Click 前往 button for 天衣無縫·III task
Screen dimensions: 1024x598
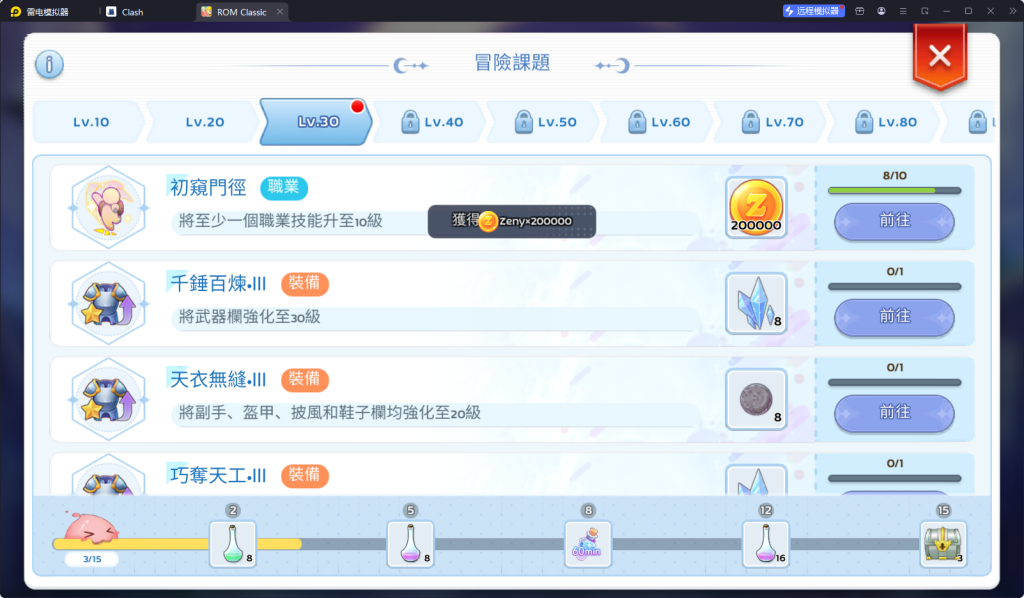point(894,413)
